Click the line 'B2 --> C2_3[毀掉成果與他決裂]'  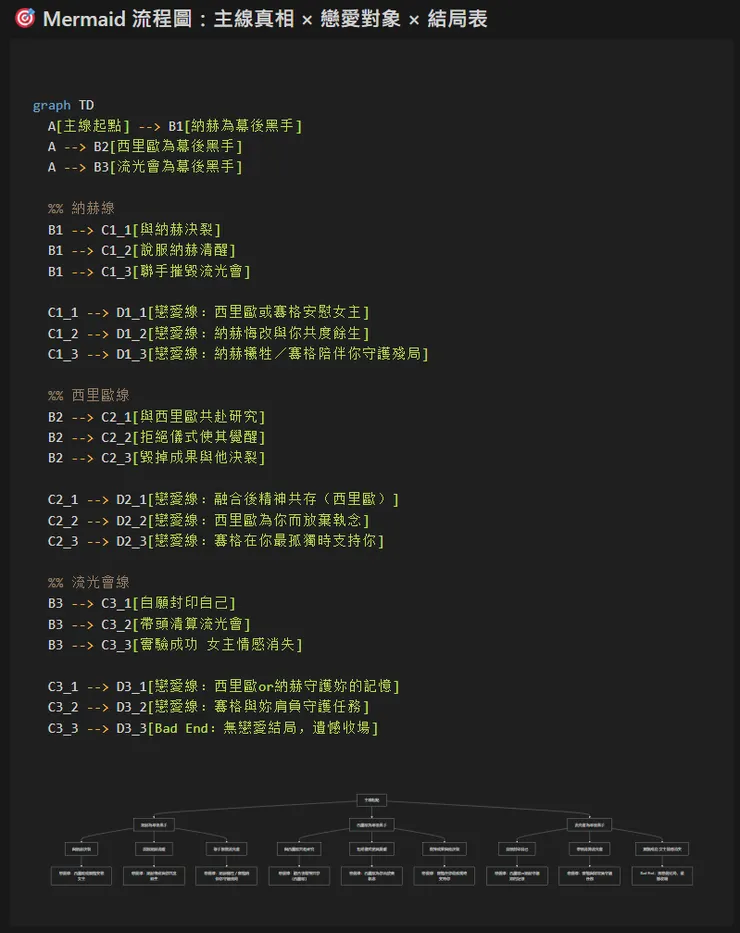(x=156, y=458)
